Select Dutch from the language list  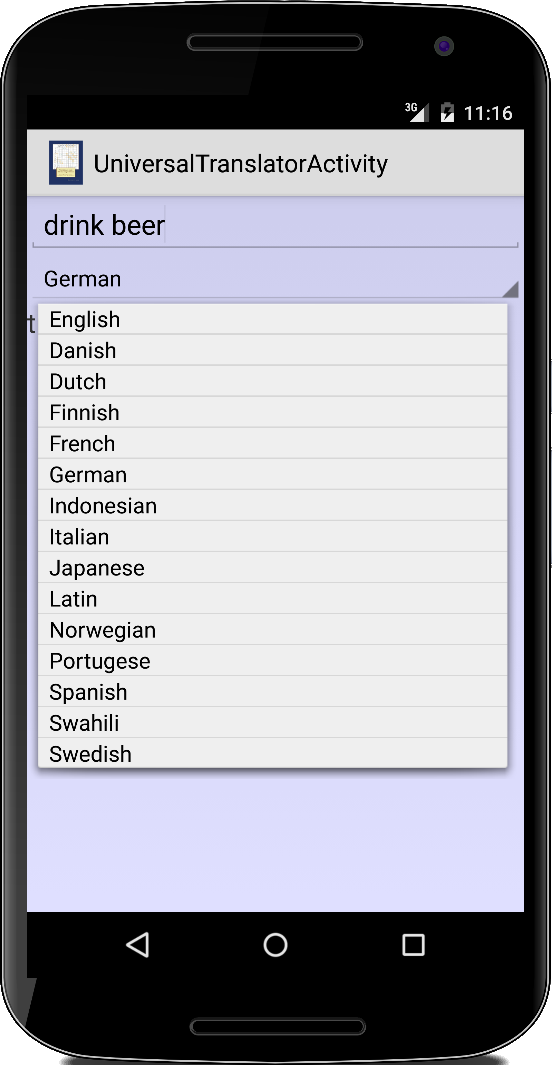tap(272, 382)
